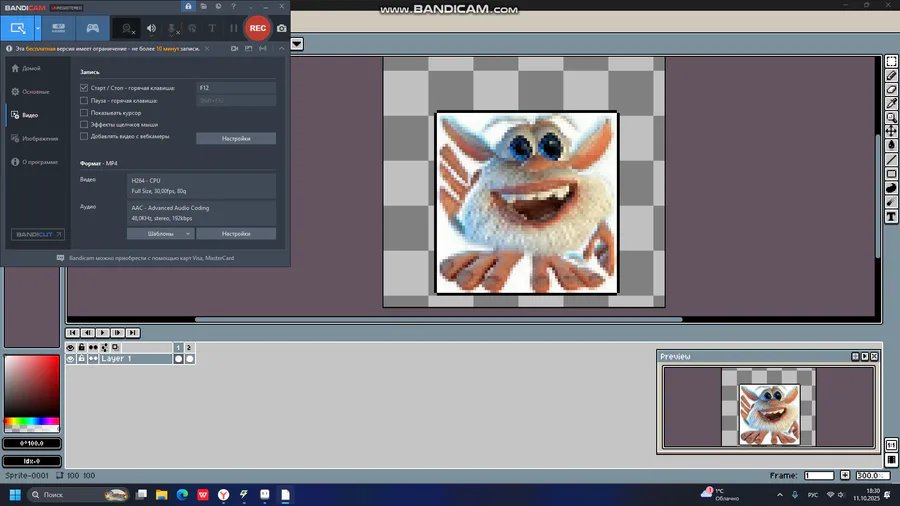Toggle all layers lock in timeline header
Screen dimensions: 900x506
coord(82,348)
